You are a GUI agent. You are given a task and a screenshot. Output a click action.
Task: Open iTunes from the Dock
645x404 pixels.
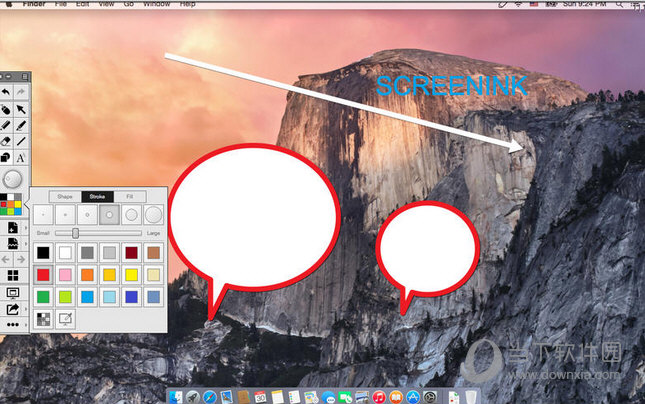pos(379,397)
